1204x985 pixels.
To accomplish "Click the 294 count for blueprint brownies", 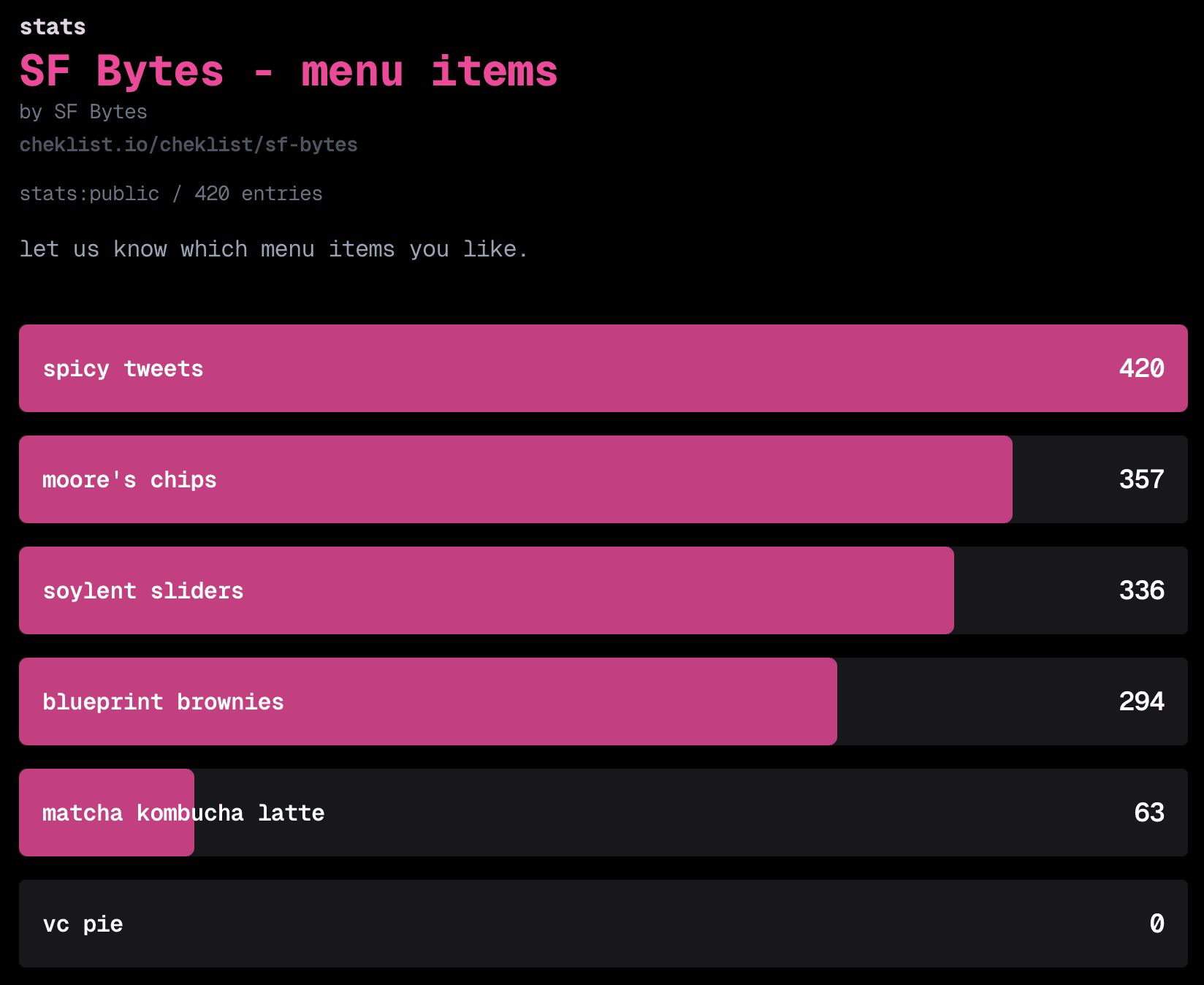I will tap(1141, 701).
